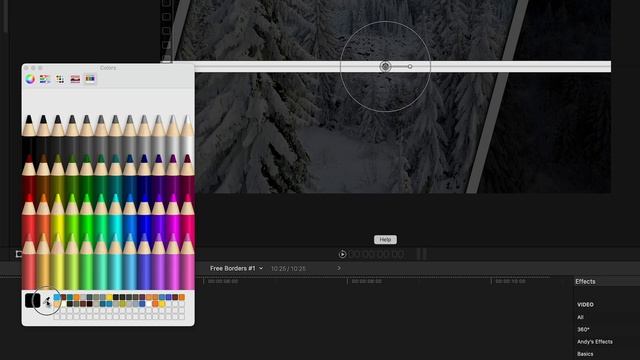Click the 10:25 / 10:25 duration readout
640x360 pixels.
[288, 269]
